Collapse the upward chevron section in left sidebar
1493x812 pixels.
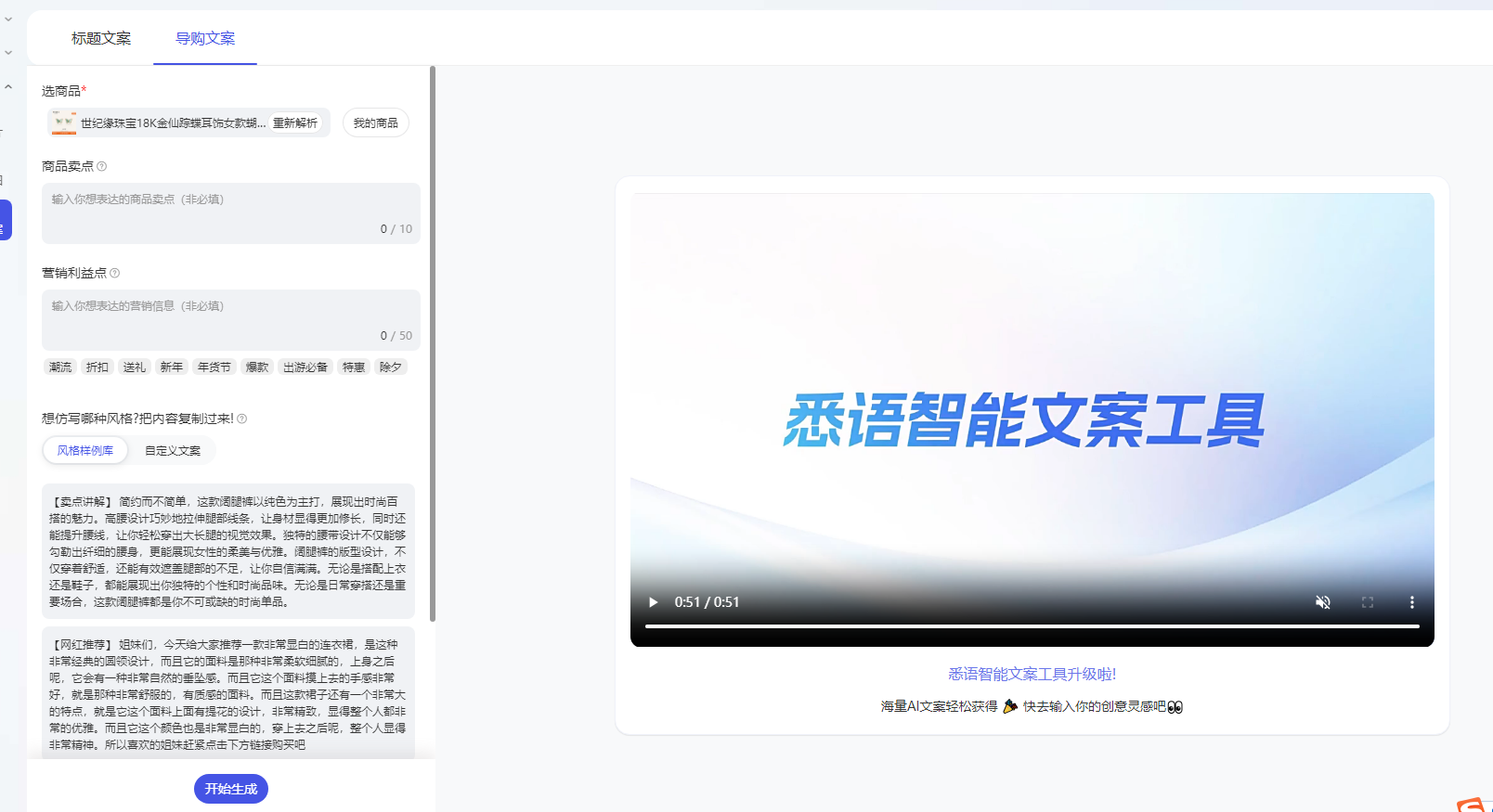coord(8,87)
